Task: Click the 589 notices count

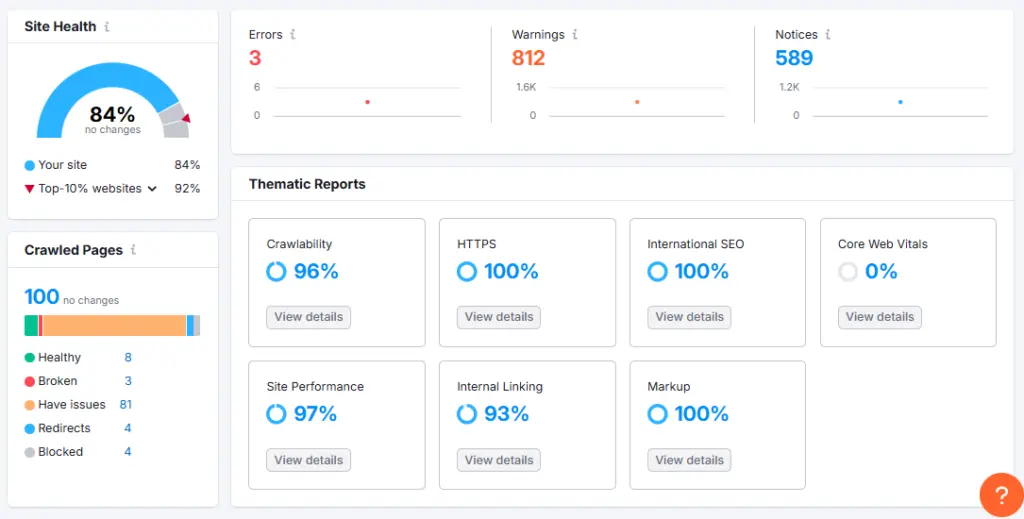Action: 794,58
